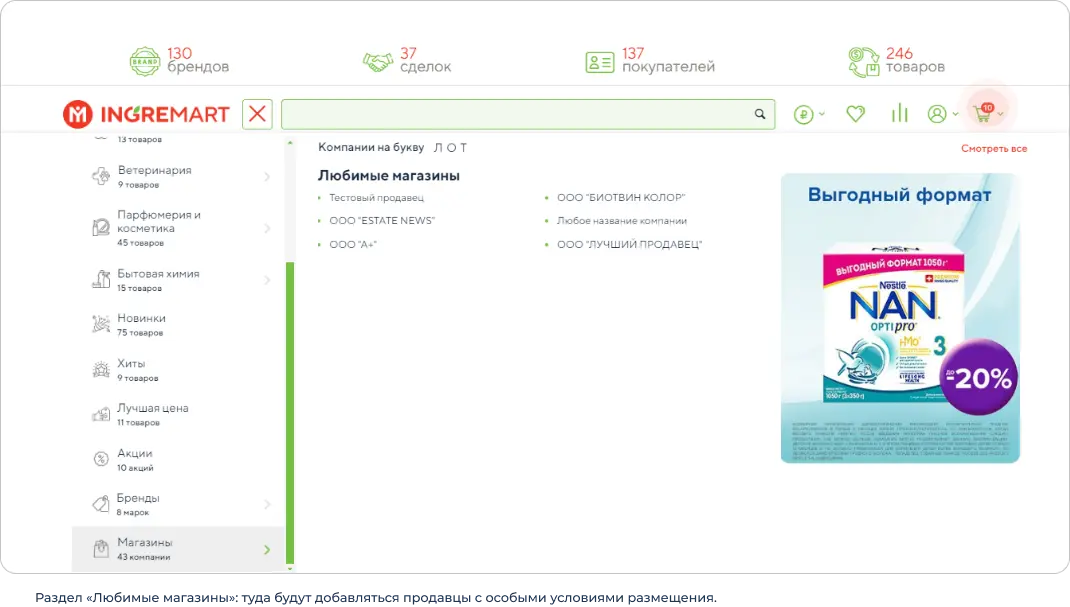Click the brand badge icon beside 130 брендов
1070x607 pixels.
(145, 61)
